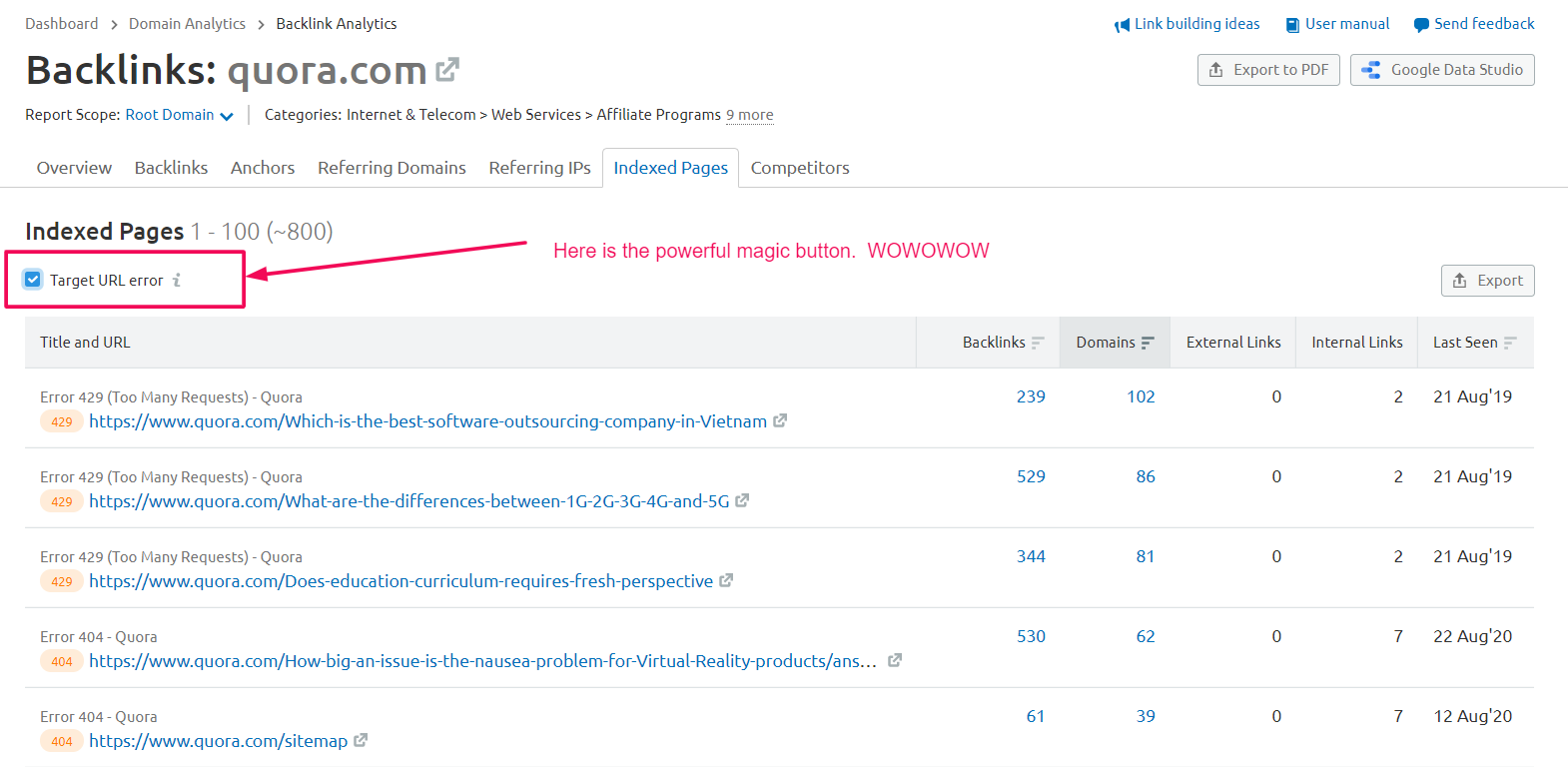The image size is (1568, 767).
Task: Open the Anchors tab
Action: (x=263, y=168)
